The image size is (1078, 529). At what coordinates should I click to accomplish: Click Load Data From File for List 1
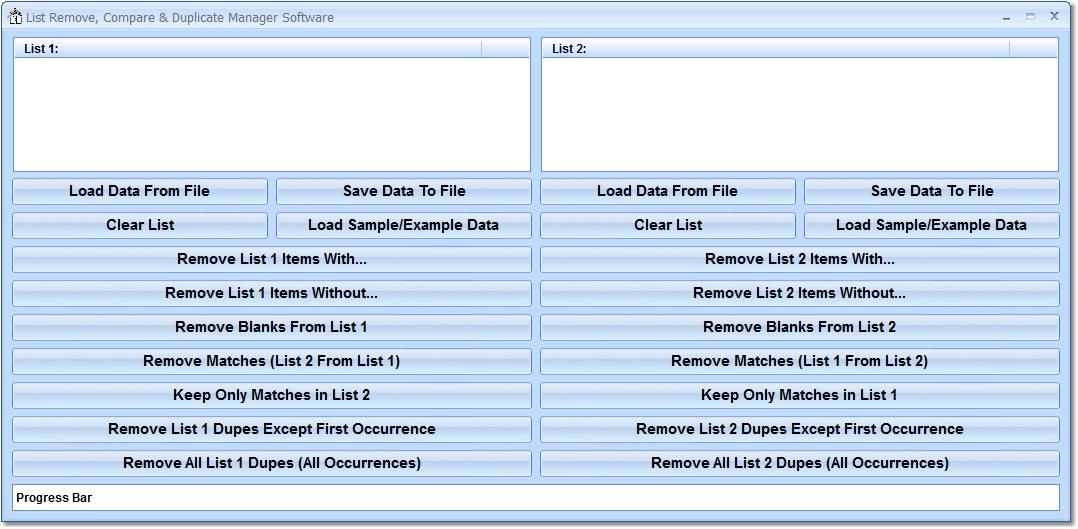point(140,191)
